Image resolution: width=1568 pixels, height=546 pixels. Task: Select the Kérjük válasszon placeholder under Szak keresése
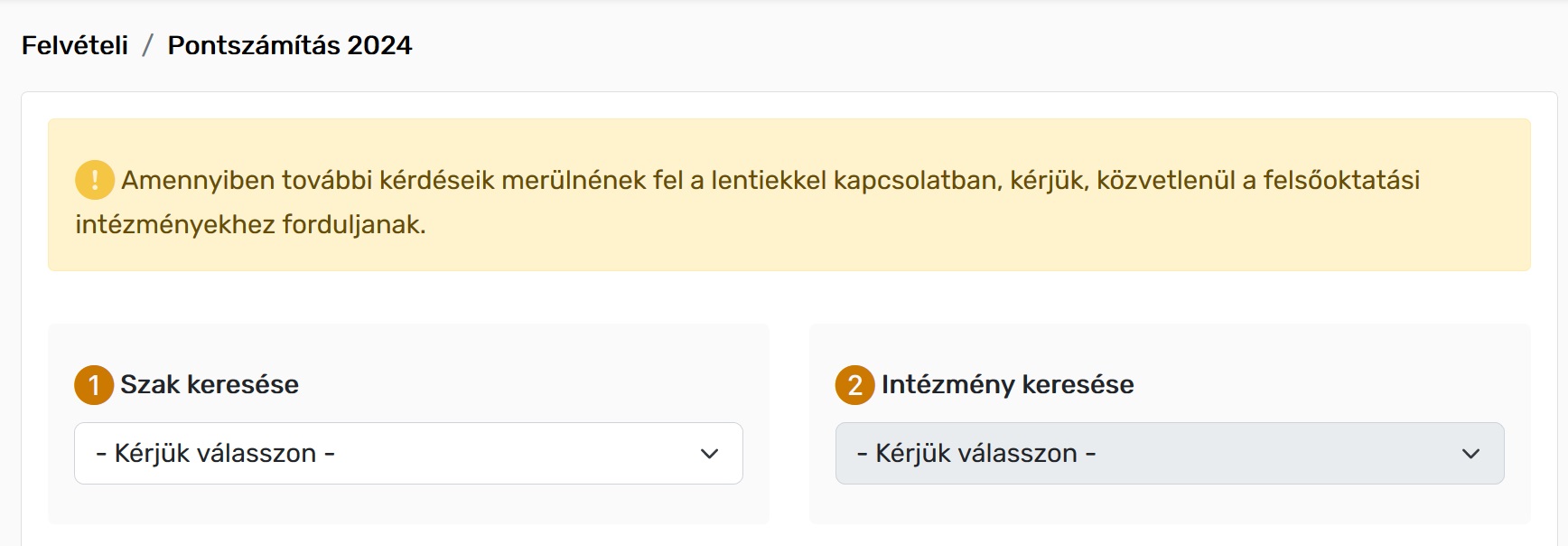tap(216, 453)
